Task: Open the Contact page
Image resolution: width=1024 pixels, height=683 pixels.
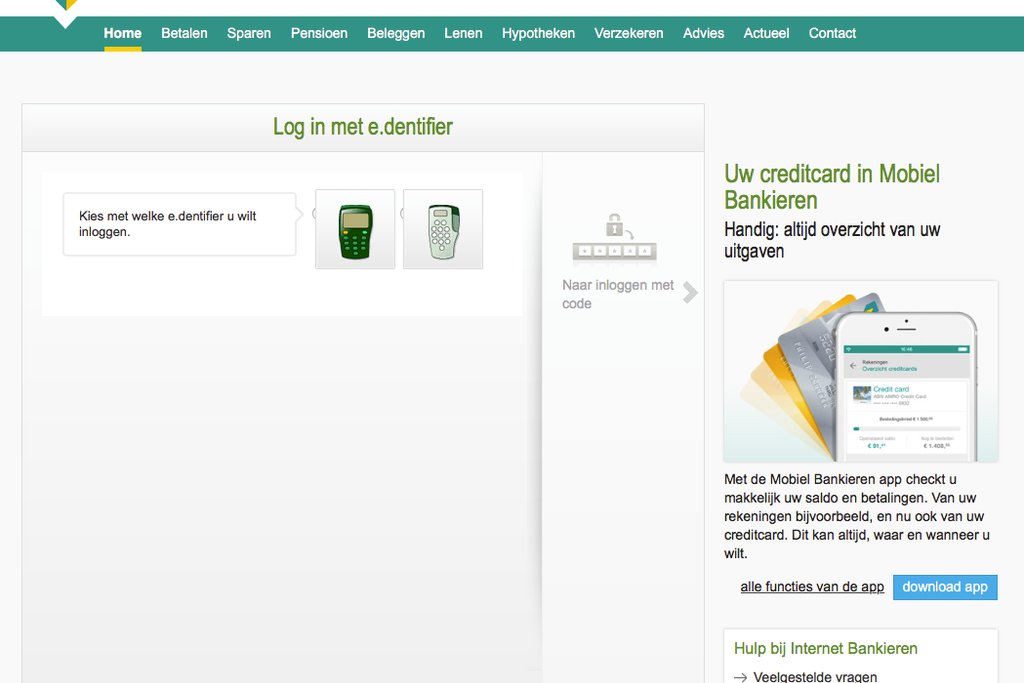Action: (832, 33)
